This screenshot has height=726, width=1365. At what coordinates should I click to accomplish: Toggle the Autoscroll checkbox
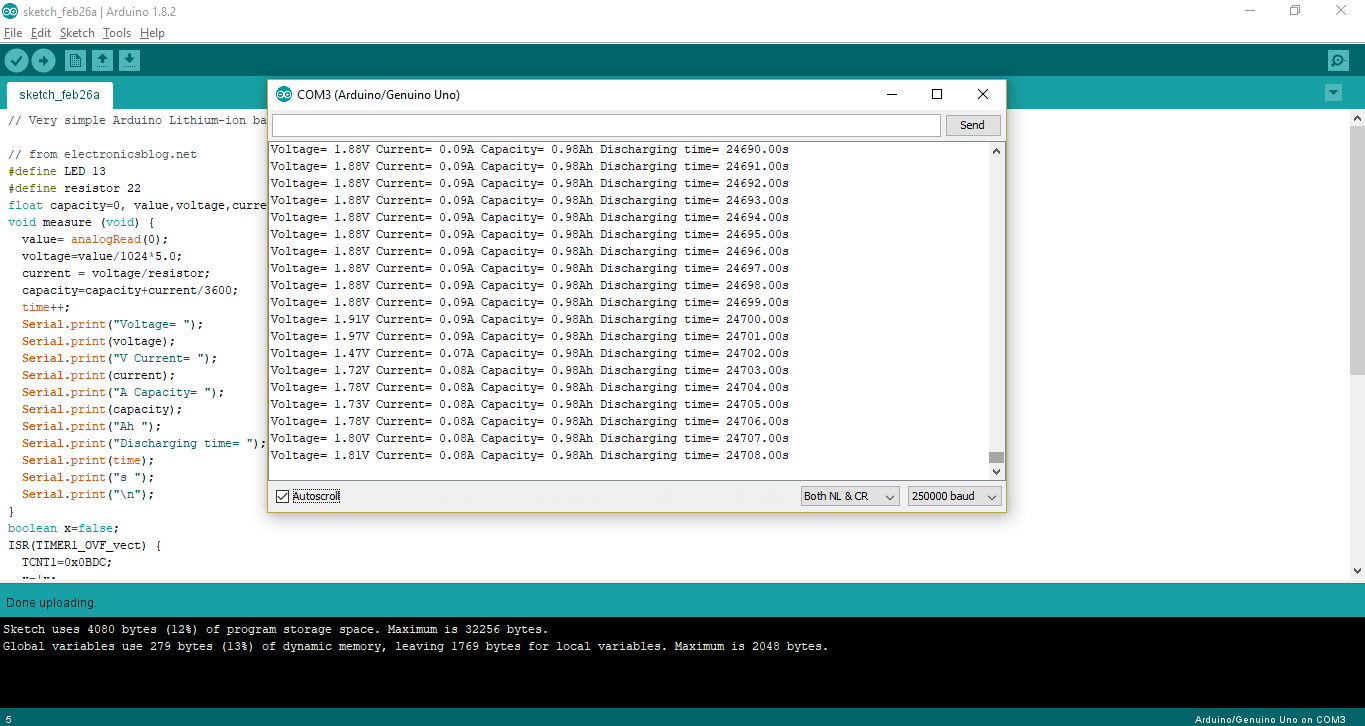pos(282,496)
